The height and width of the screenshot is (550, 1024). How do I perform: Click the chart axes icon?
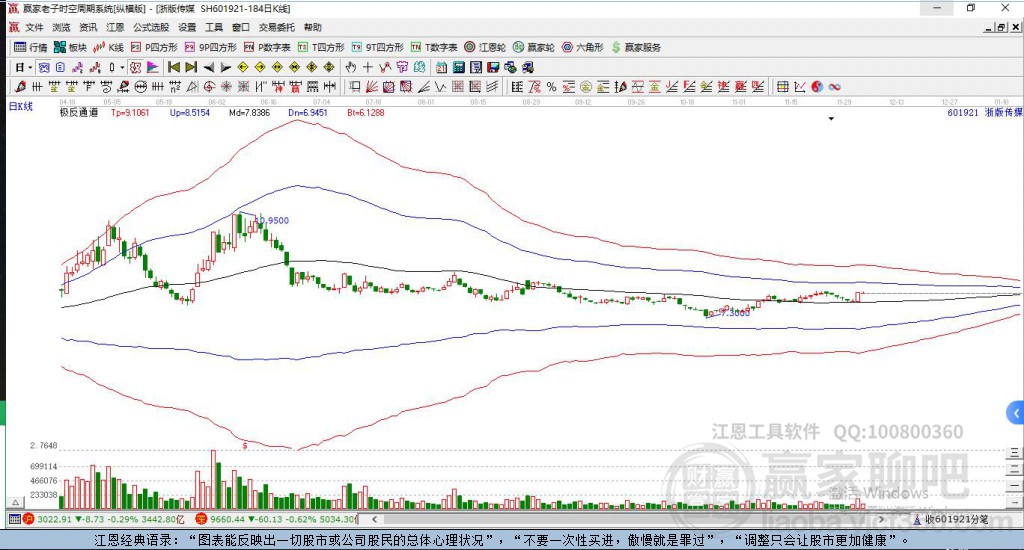(x=800, y=87)
